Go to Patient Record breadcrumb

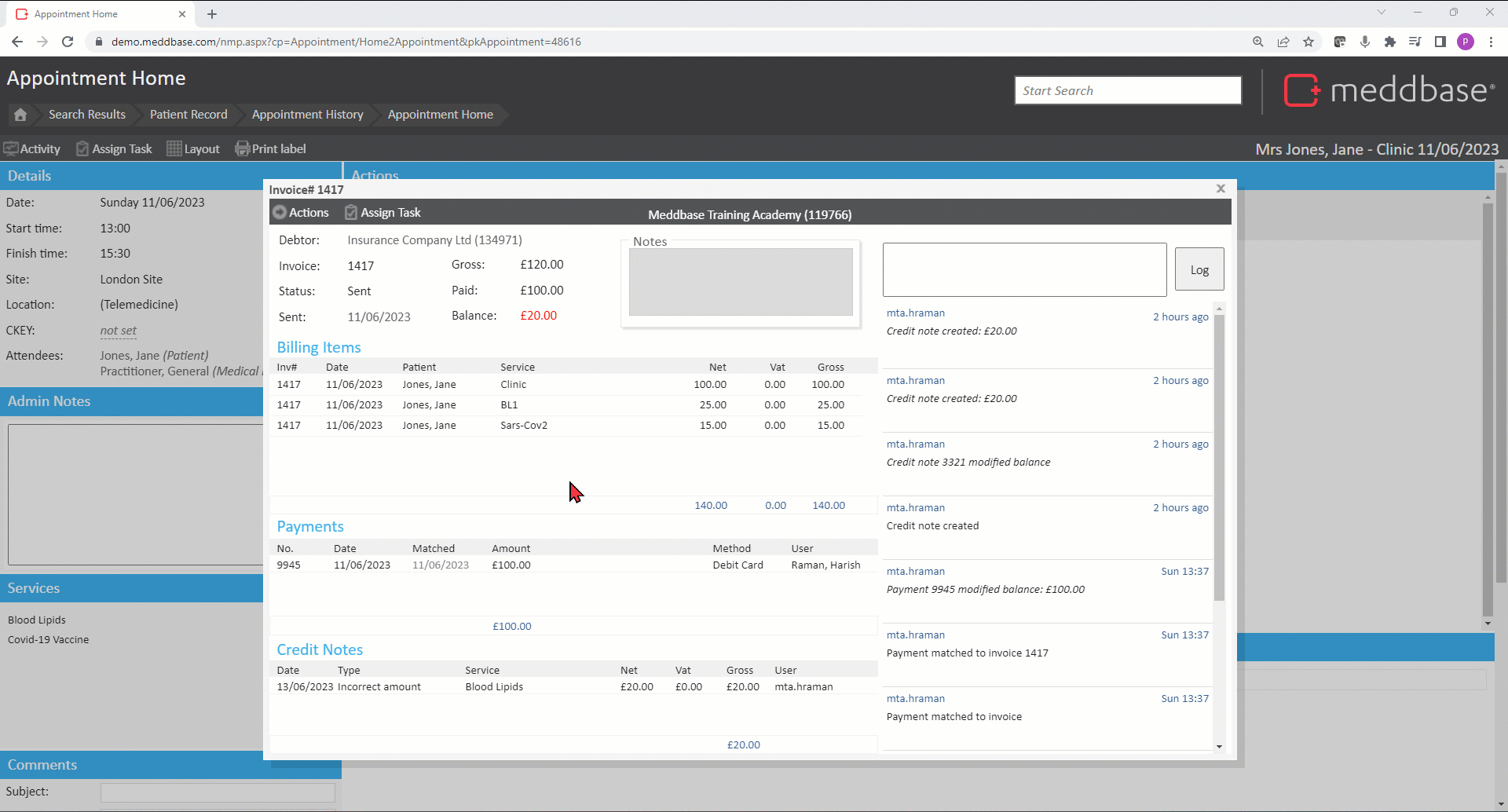click(188, 115)
